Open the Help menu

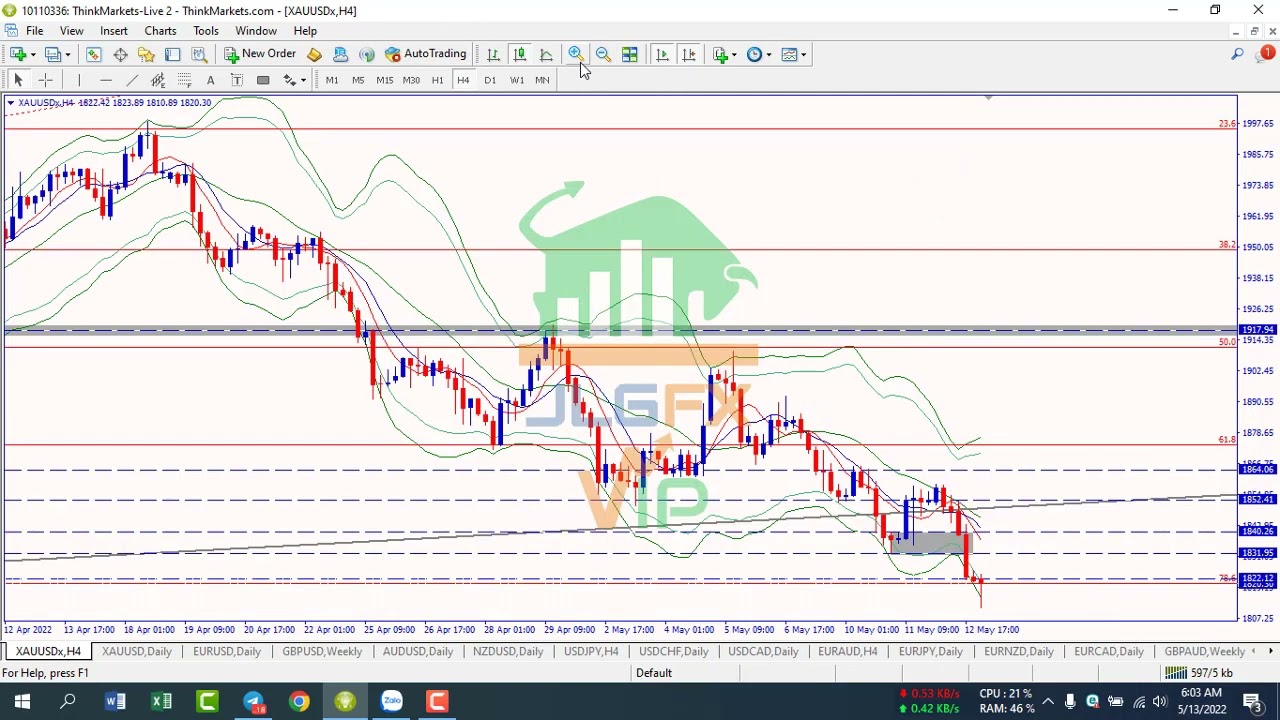(305, 31)
